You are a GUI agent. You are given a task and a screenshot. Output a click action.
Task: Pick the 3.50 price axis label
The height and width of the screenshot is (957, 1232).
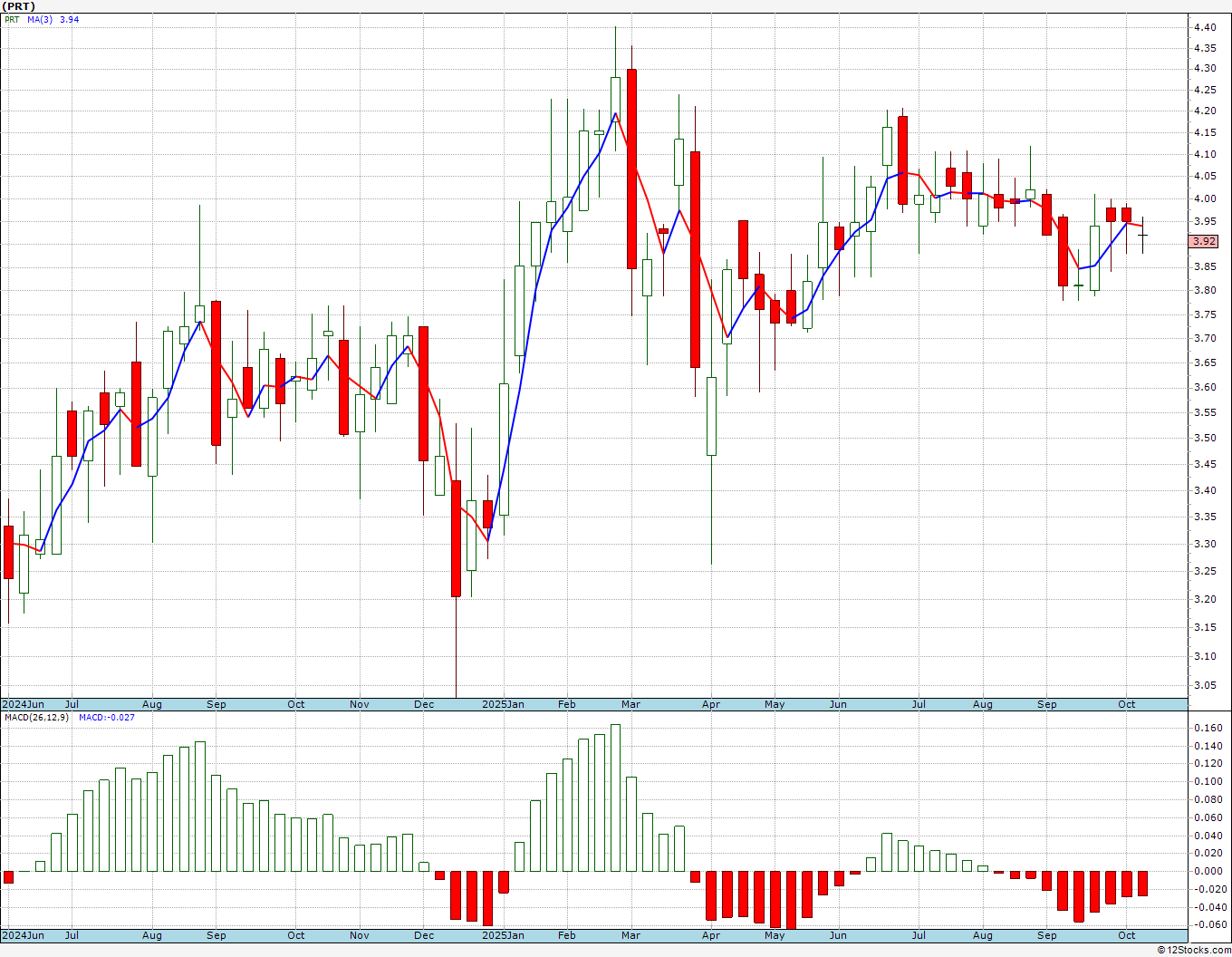point(1205,438)
